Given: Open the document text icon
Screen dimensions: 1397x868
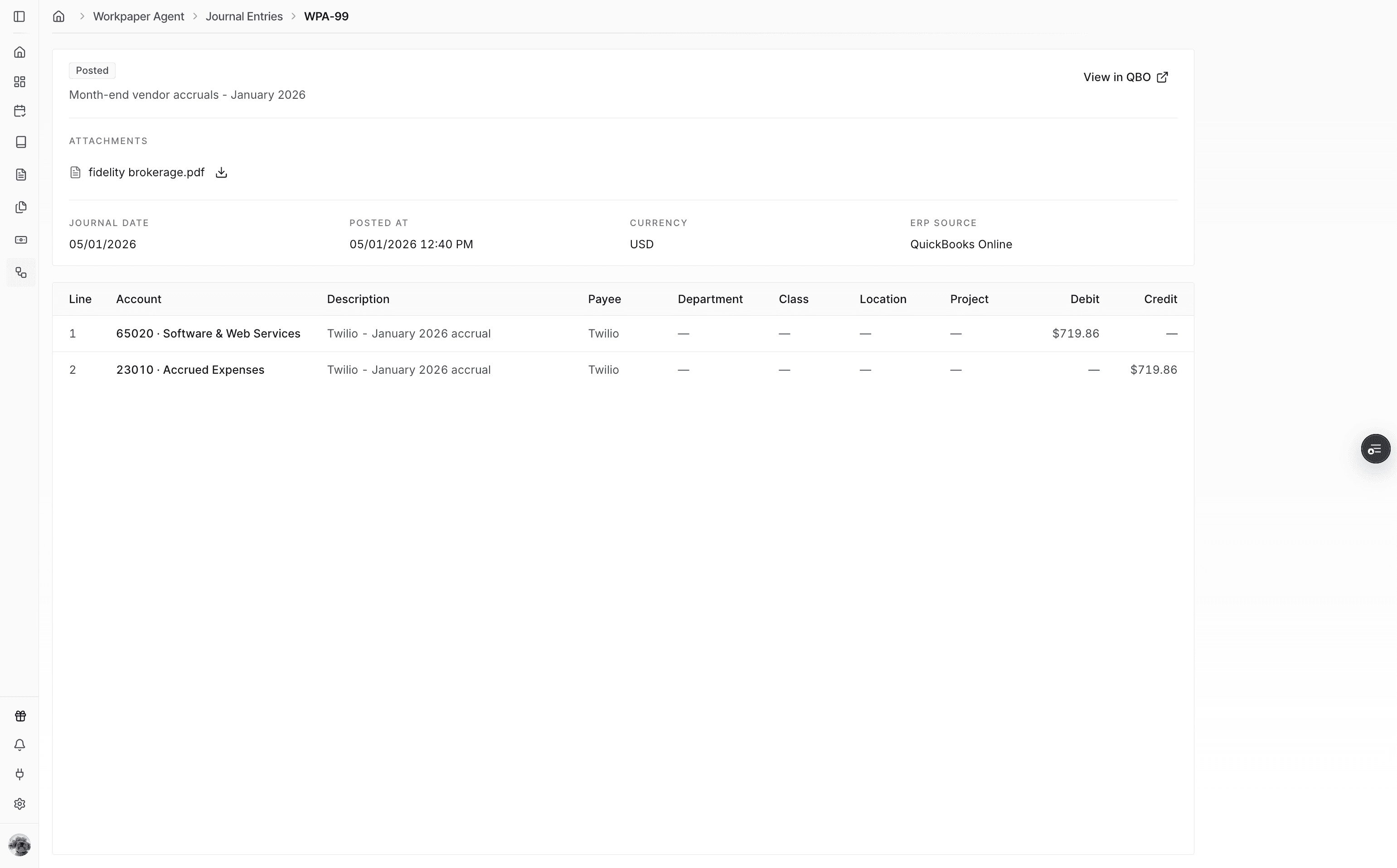Looking at the screenshot, I should pos(21,174).
